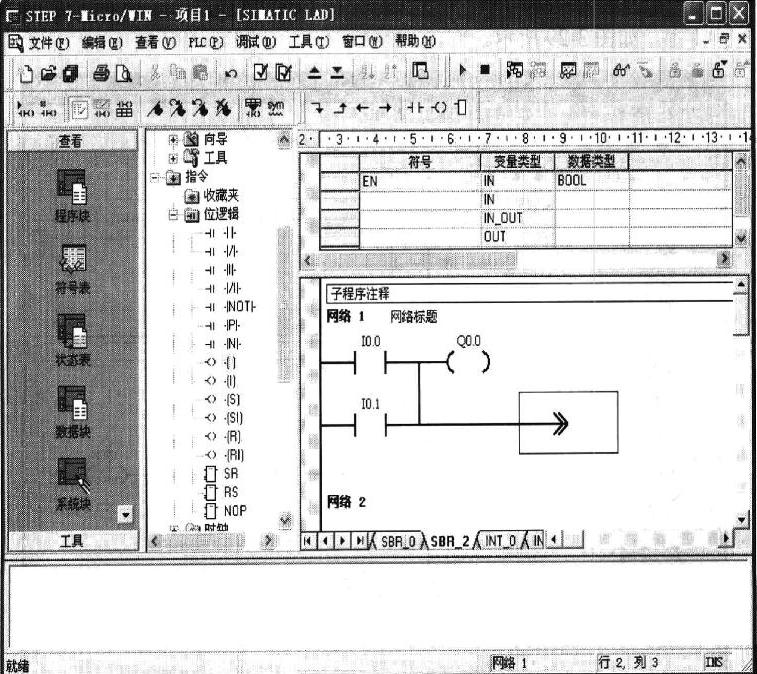
Task: Click the Compile All icon
Action: click(283, 72)
